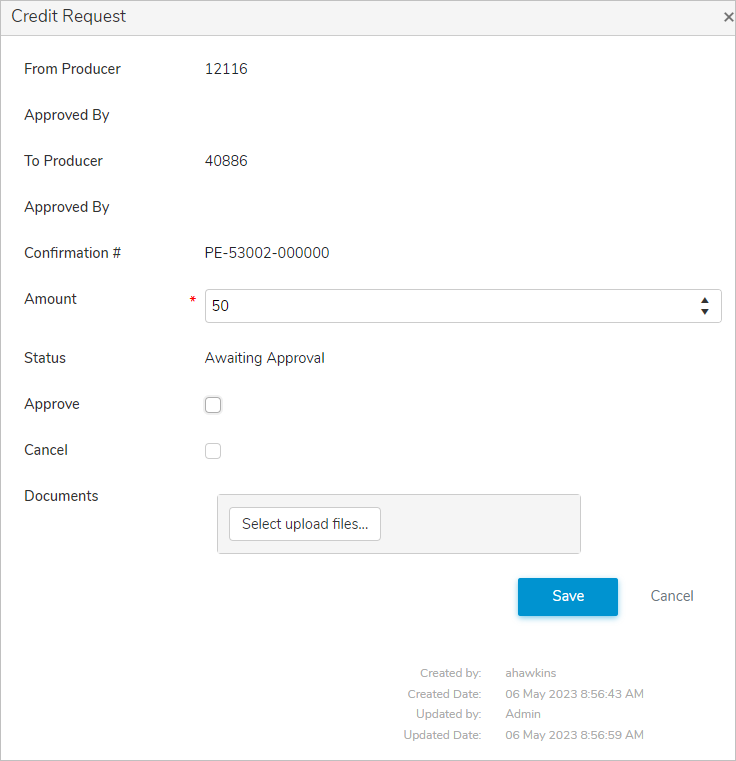Tick the Approve checkbox

click(x=213, y=405)
